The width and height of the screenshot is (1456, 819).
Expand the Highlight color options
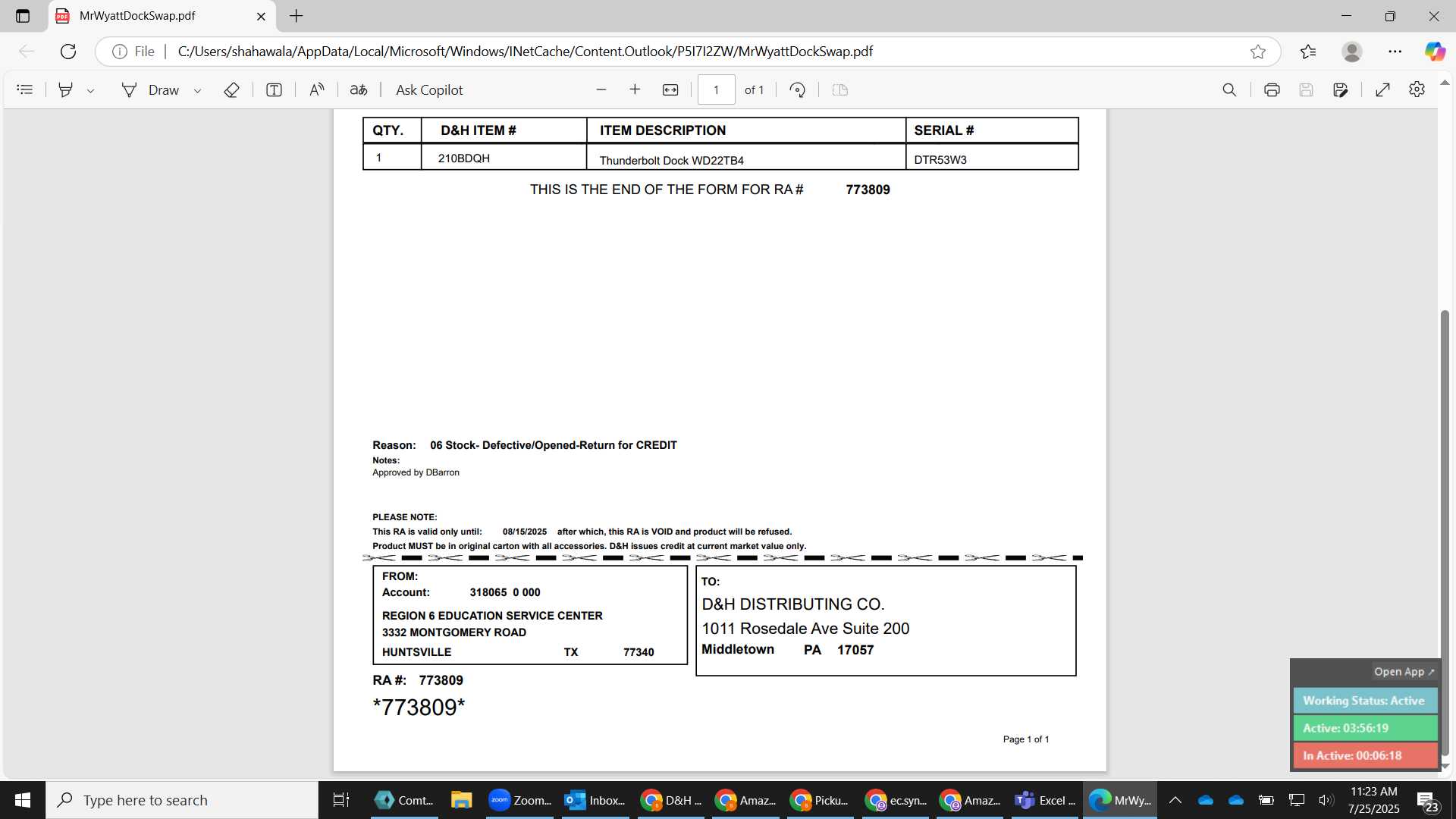pyautogui.click(x=90, y=90)
